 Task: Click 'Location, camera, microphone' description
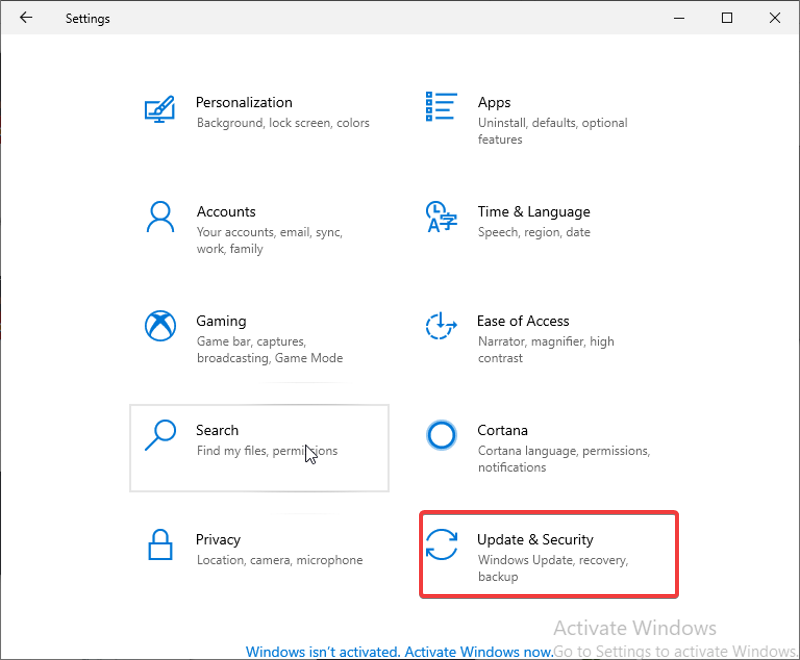pyautogui.click(x=280, y=560)
